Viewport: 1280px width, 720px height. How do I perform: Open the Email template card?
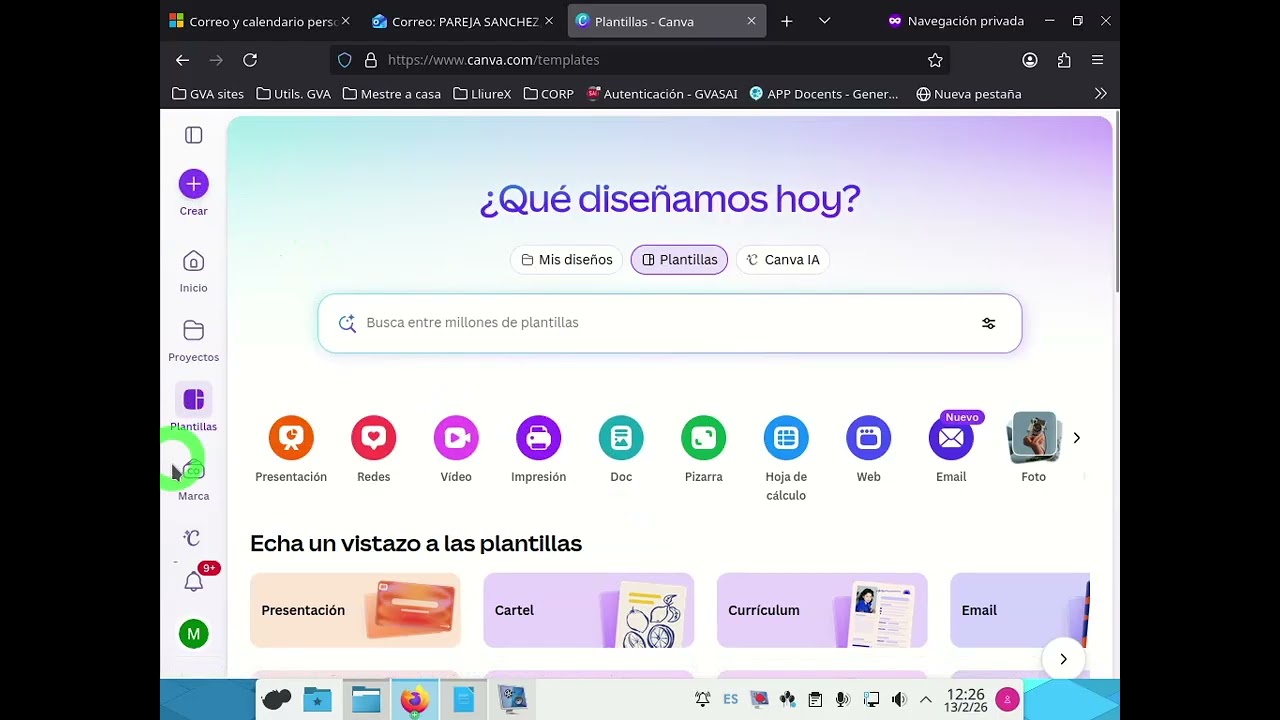point(1020,610)
